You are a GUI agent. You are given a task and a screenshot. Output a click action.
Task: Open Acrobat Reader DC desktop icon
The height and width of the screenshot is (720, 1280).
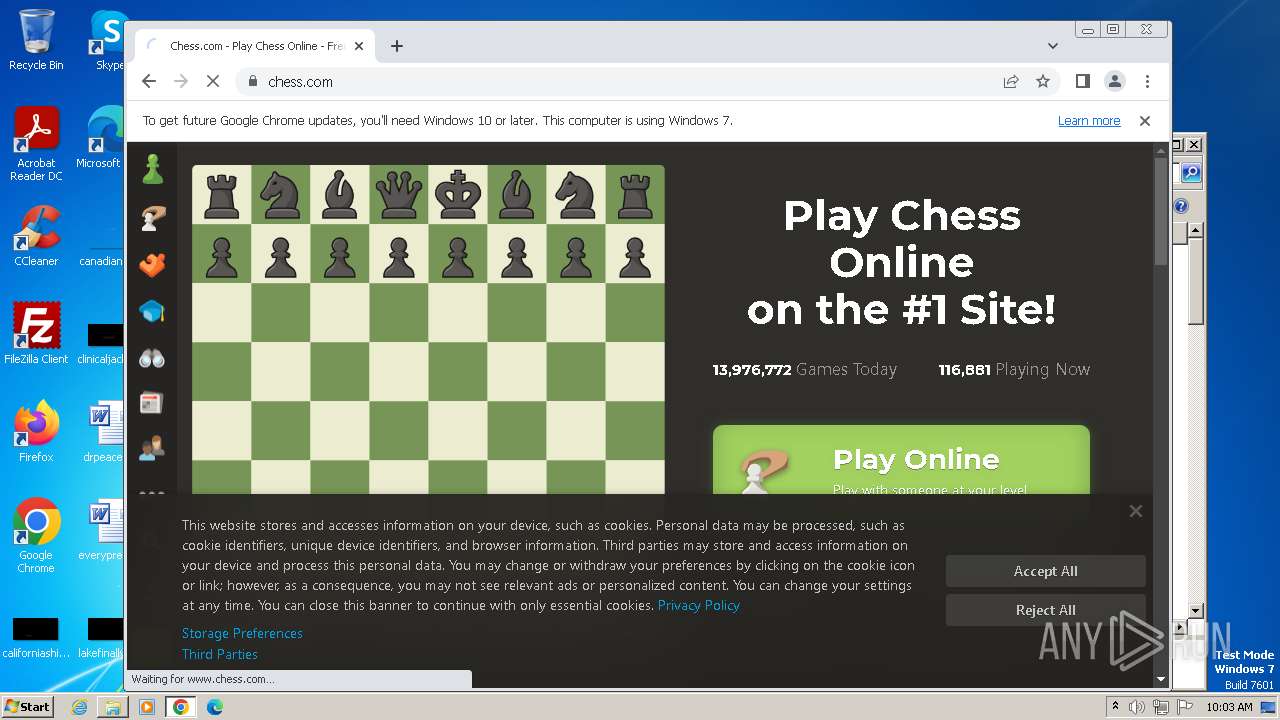(36, 145)
